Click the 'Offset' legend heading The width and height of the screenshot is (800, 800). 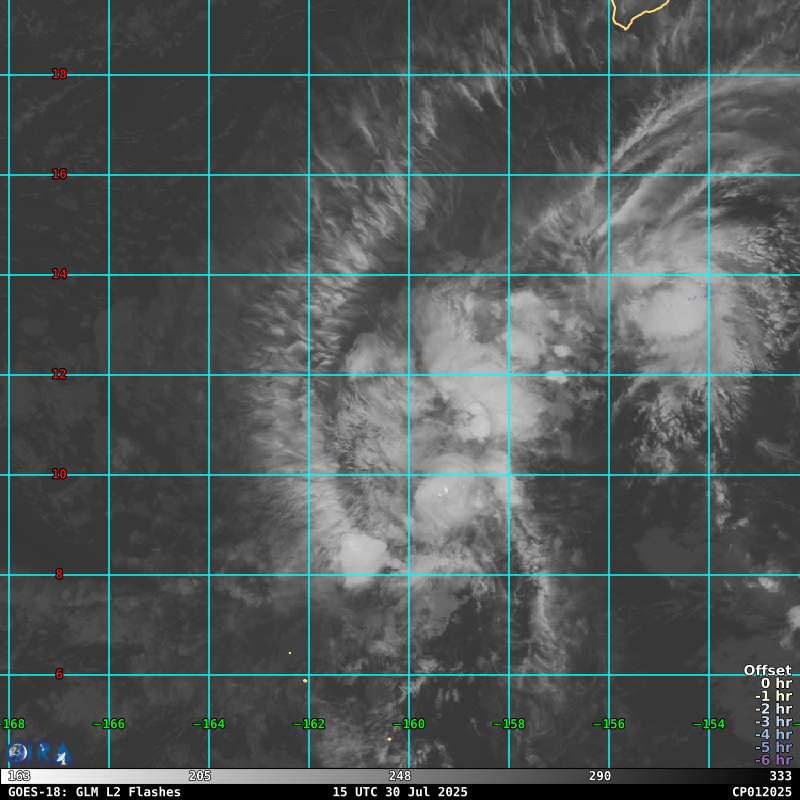(x=767, y=671)
